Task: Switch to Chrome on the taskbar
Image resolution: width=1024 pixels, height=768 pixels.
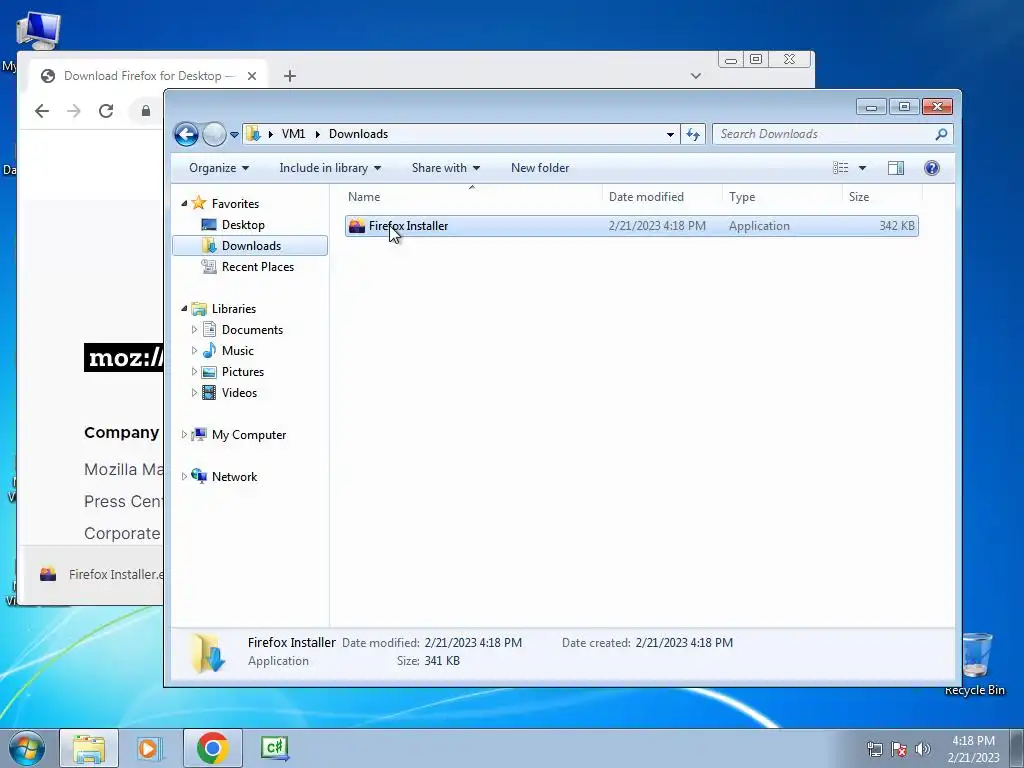Action: click(212, 748)
